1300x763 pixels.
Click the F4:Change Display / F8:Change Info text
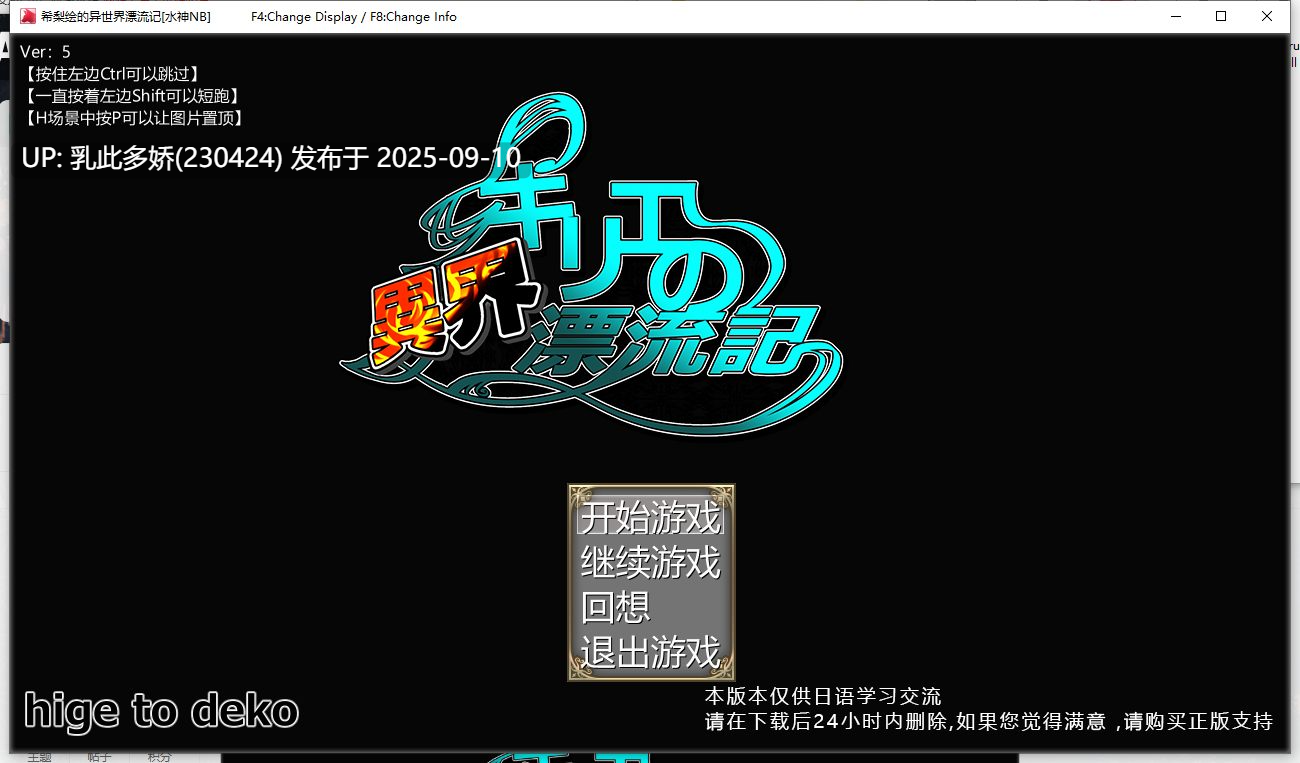pos(354,17)
